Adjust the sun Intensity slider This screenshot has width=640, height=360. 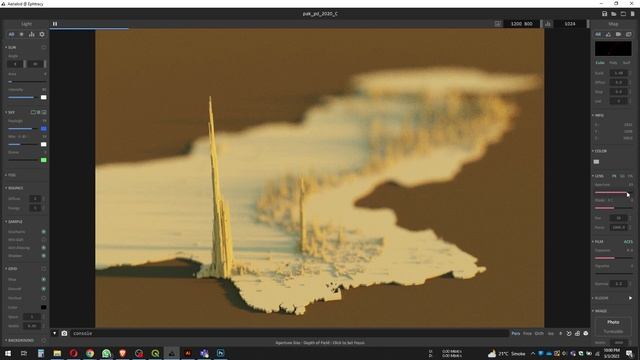23,97
